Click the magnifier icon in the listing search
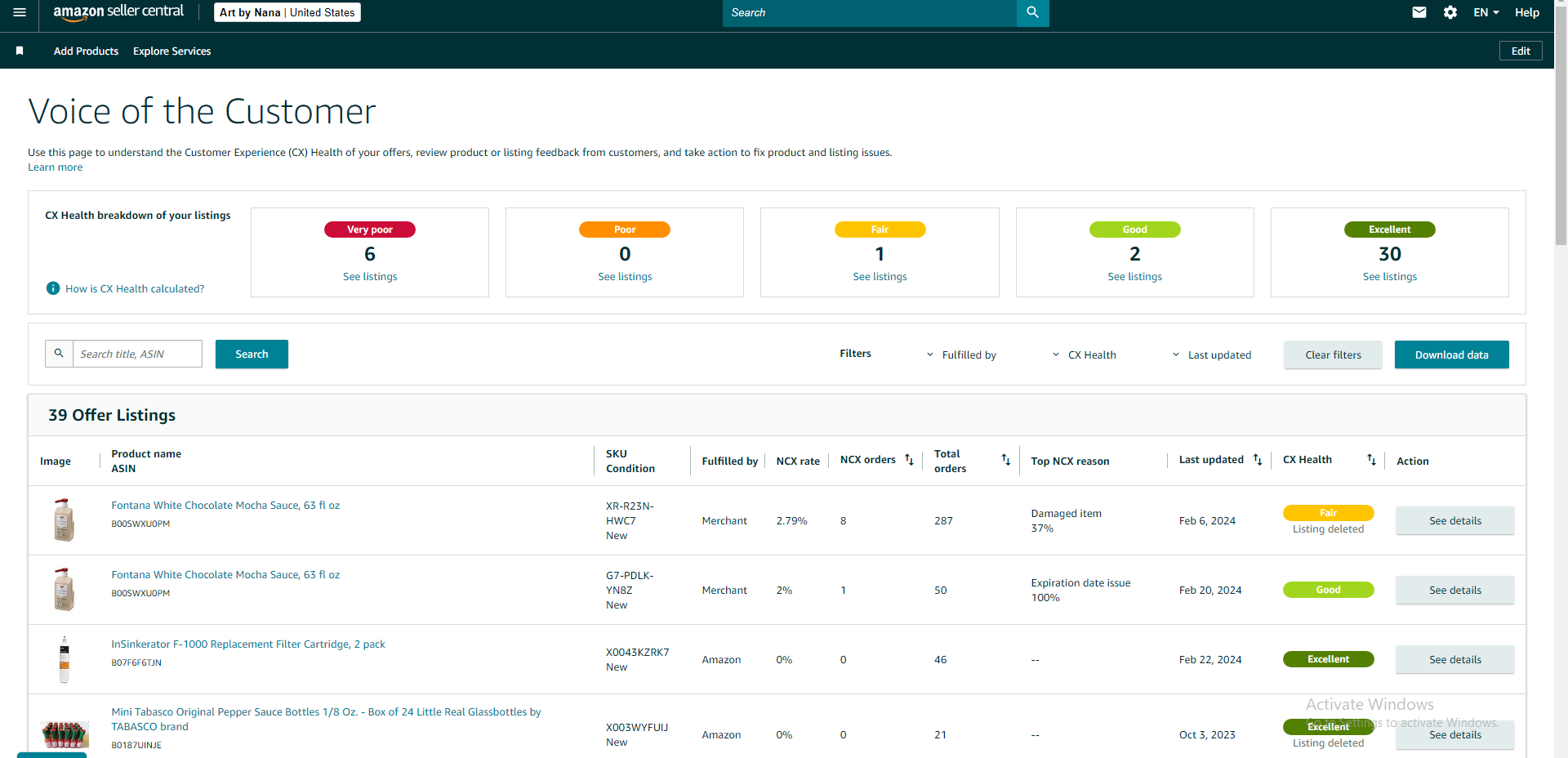The image size is (1568, 758). (x=59, y=354)
